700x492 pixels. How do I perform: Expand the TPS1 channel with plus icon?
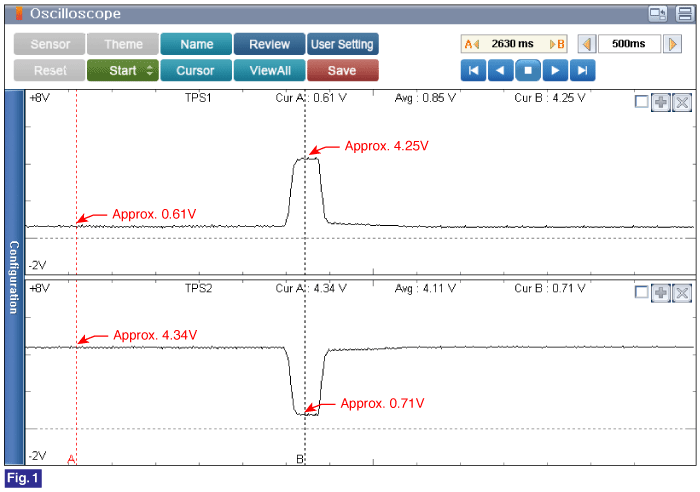[661, 102]
